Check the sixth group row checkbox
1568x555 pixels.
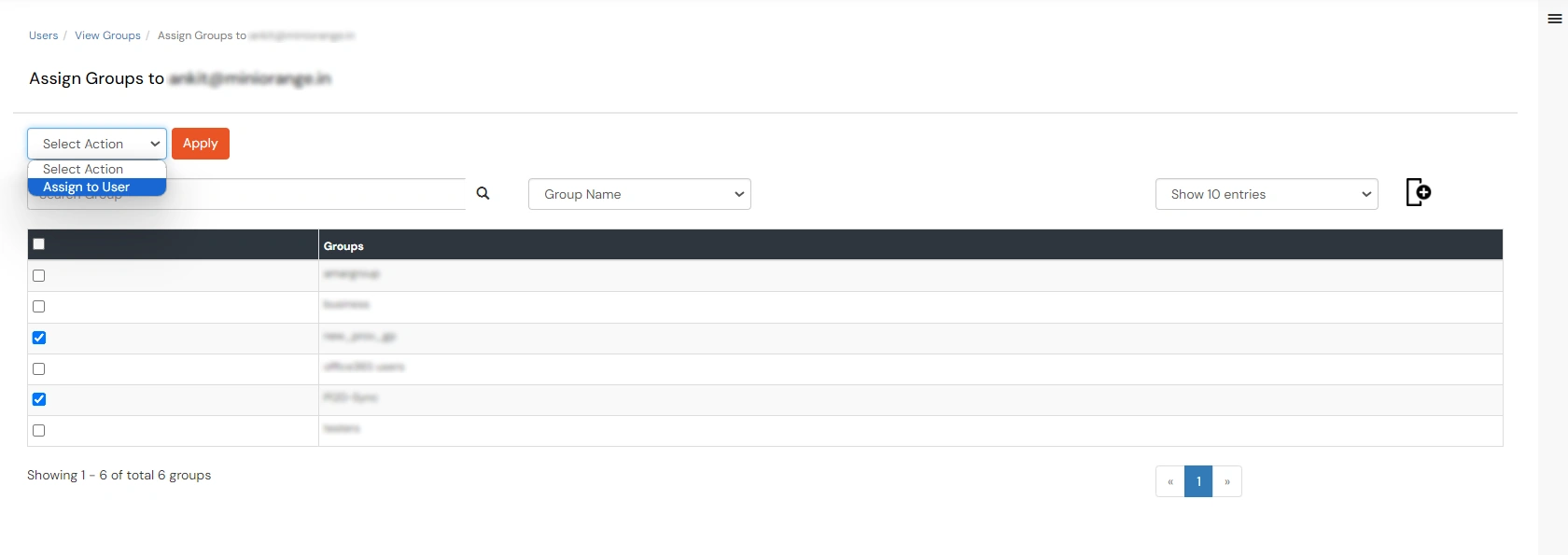[38, 430]
